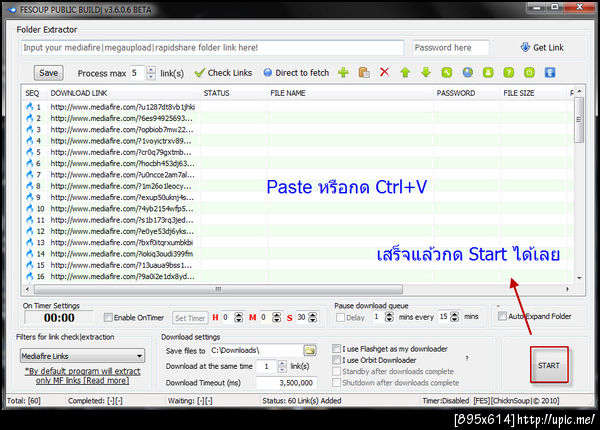Click flame icon of row 1
600x430 pixels.
(29, 107)
